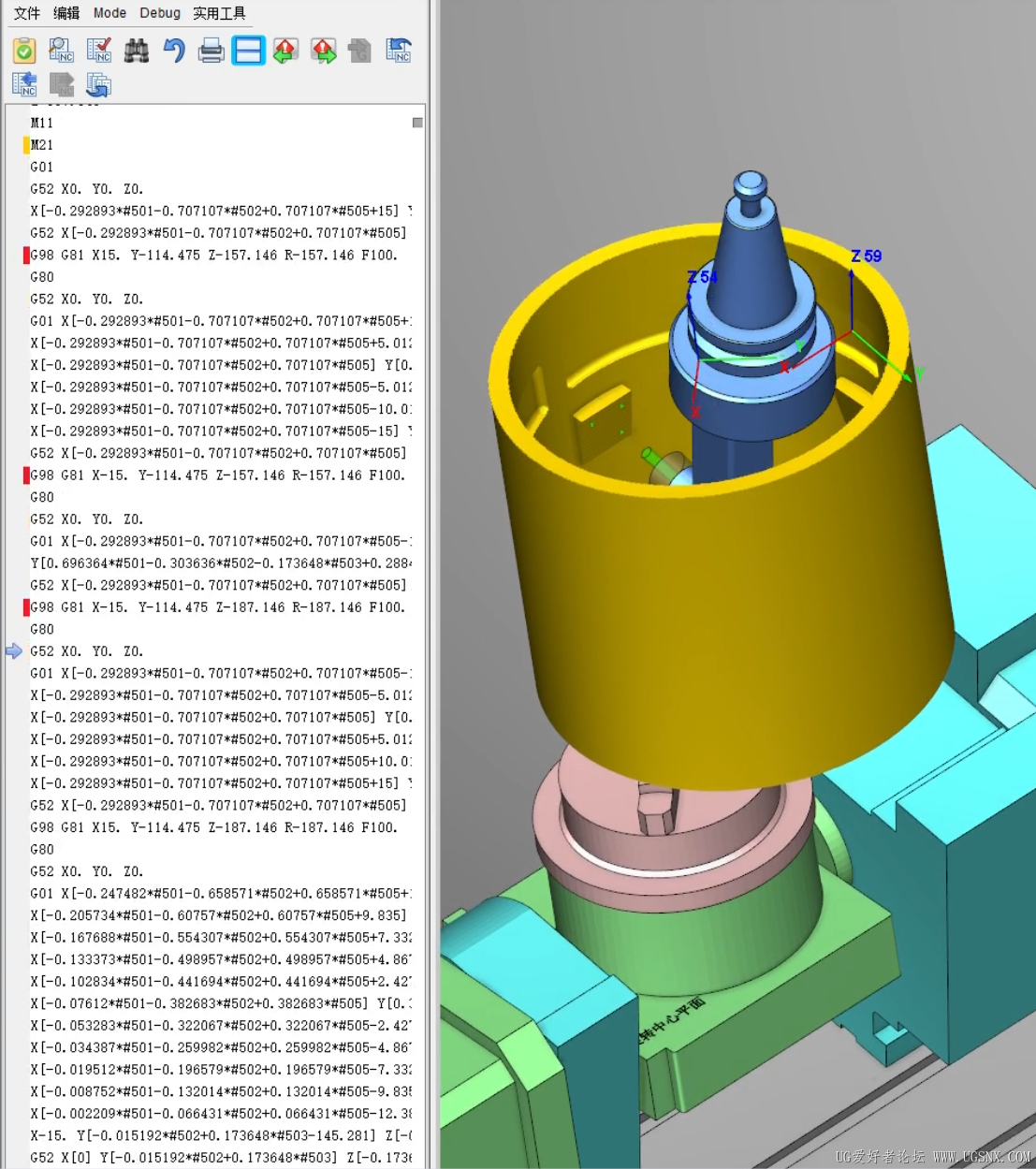Open the 实用工具 utilities menu
The height and width of the screenshot is (1169, 1036).
219,12
